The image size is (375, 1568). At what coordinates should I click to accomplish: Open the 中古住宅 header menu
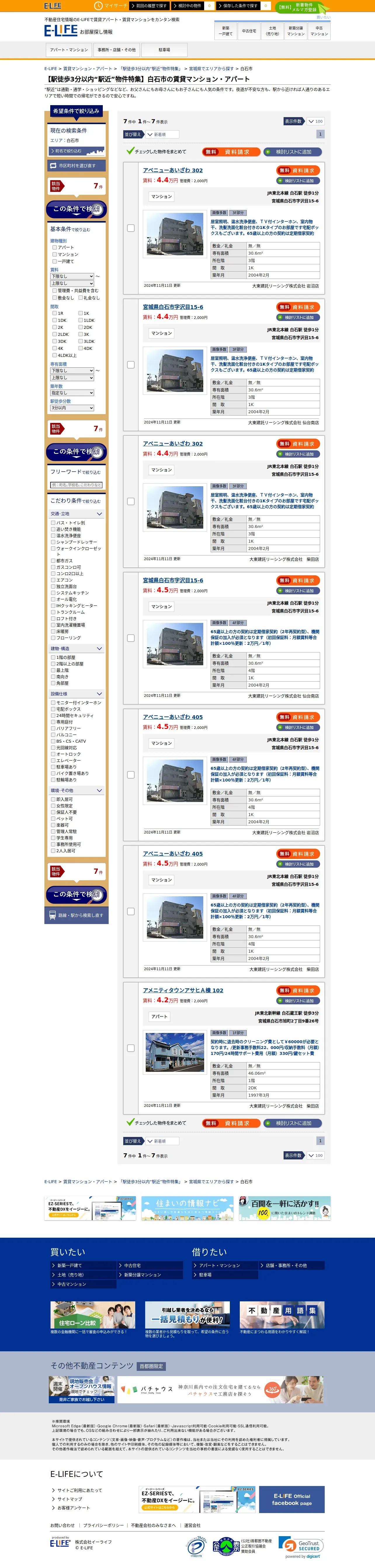(x=249, y=31)
